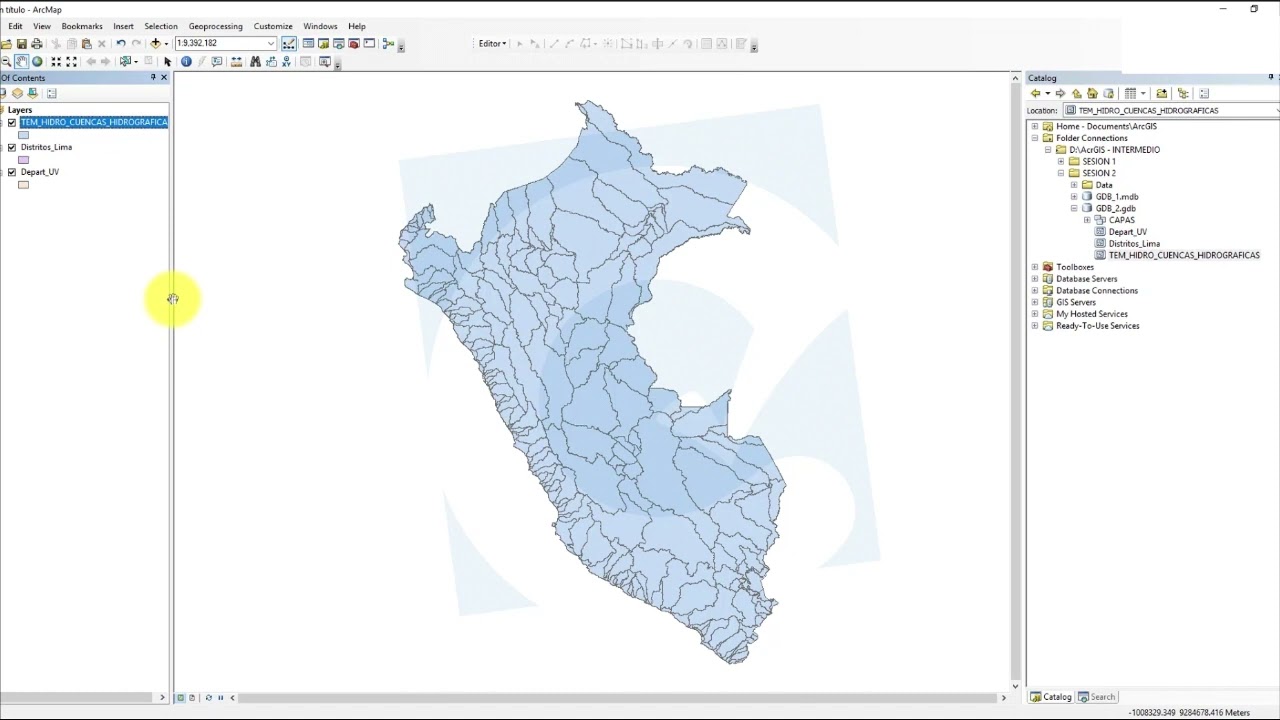Viewport: 1280px width, 720px height.
Task: Toggle Contents Panel in Catalog
Action: pyautogui.click(x=1183, y=93)
